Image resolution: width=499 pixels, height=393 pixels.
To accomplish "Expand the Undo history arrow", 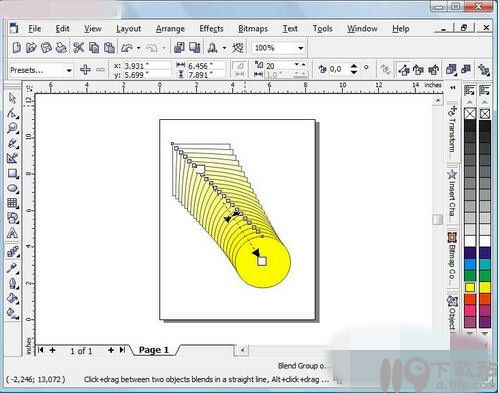I will 139,48.
